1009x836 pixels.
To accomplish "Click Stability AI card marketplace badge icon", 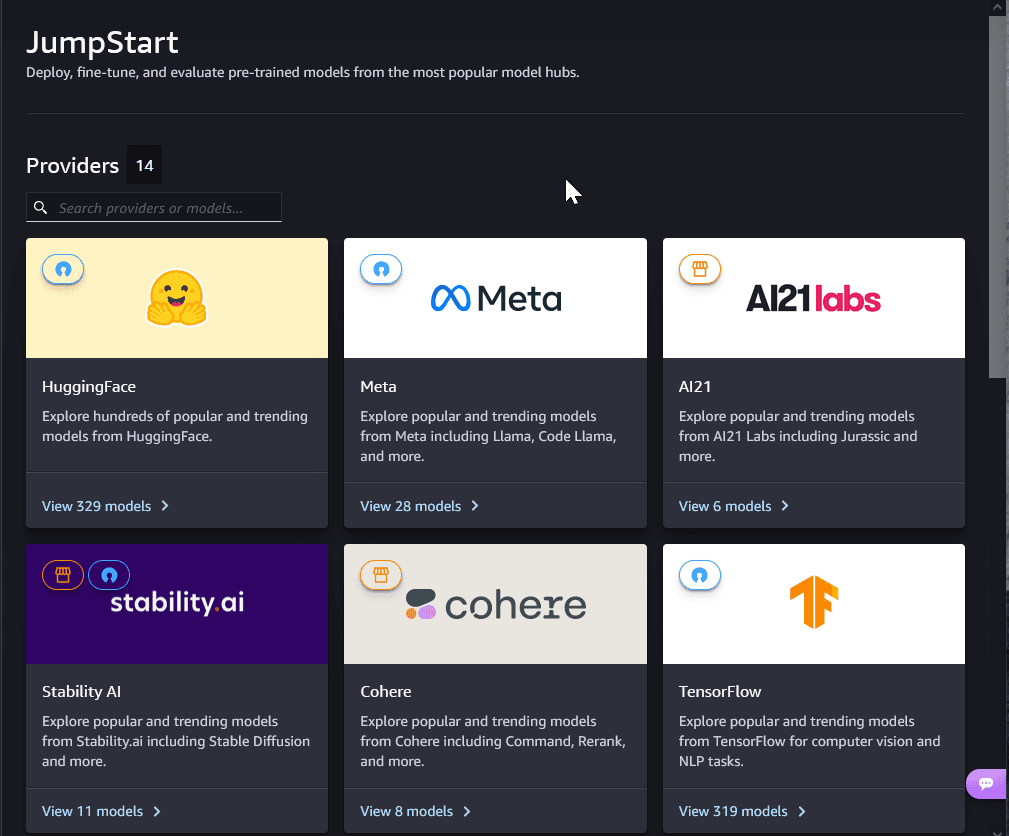I will pyautogui.click(x=63, y=575).
